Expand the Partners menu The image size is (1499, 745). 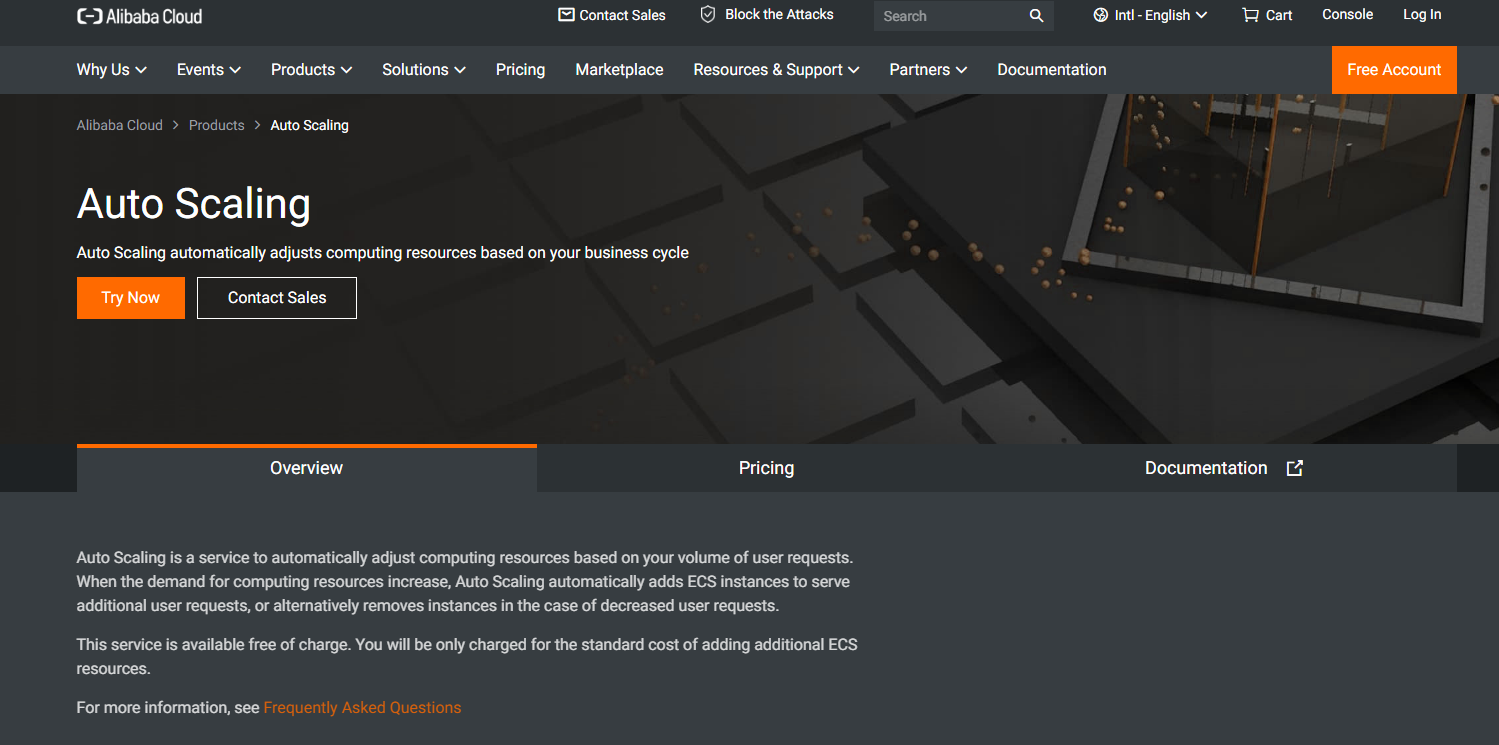coord(929,70)
